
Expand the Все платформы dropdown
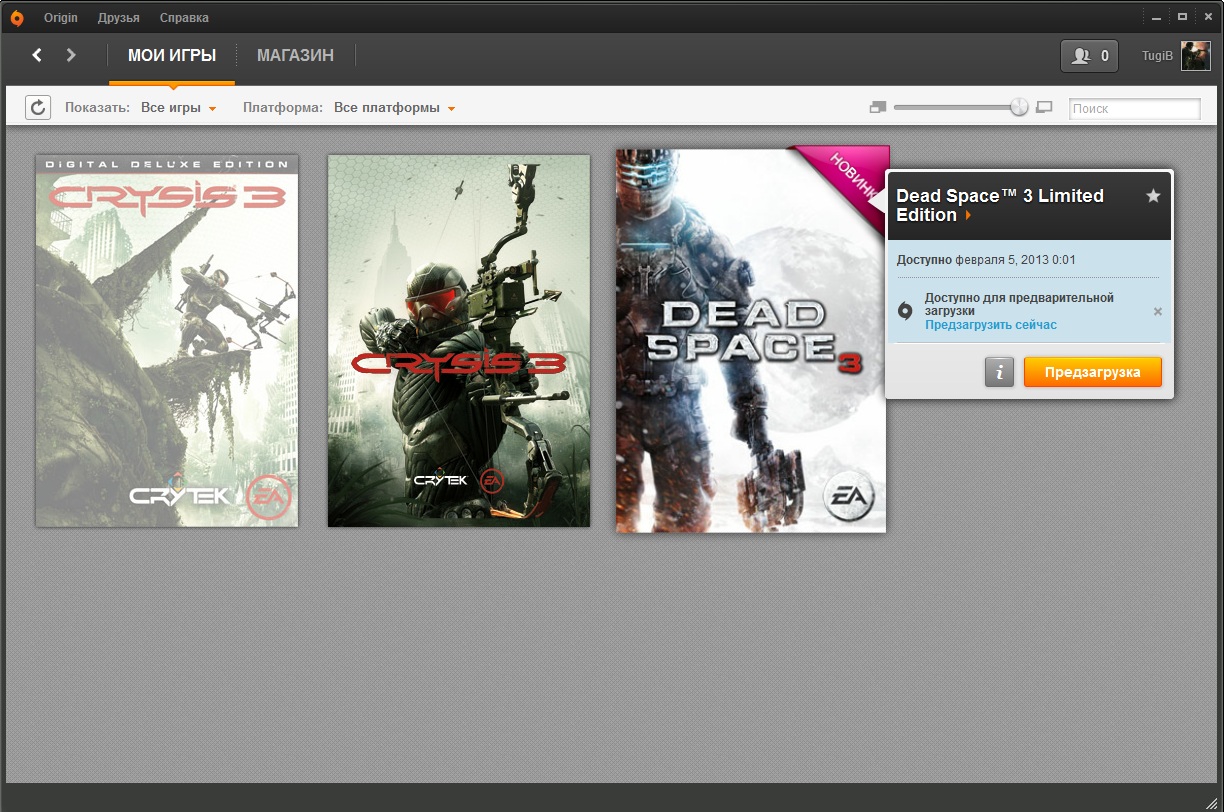(x=395, y=108)
